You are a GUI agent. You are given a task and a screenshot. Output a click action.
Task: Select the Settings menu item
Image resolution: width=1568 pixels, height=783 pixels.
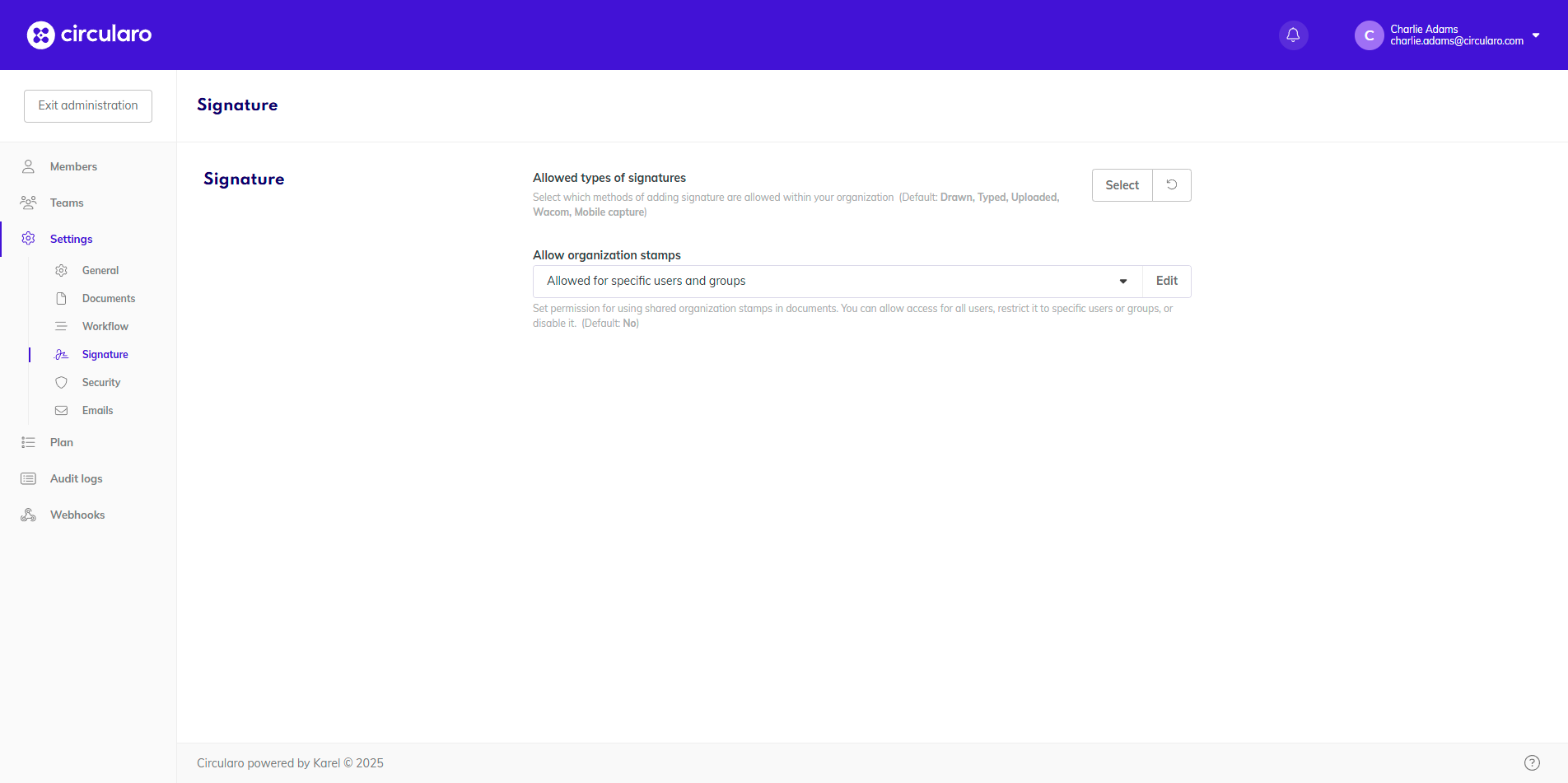(x=71, y=239)
